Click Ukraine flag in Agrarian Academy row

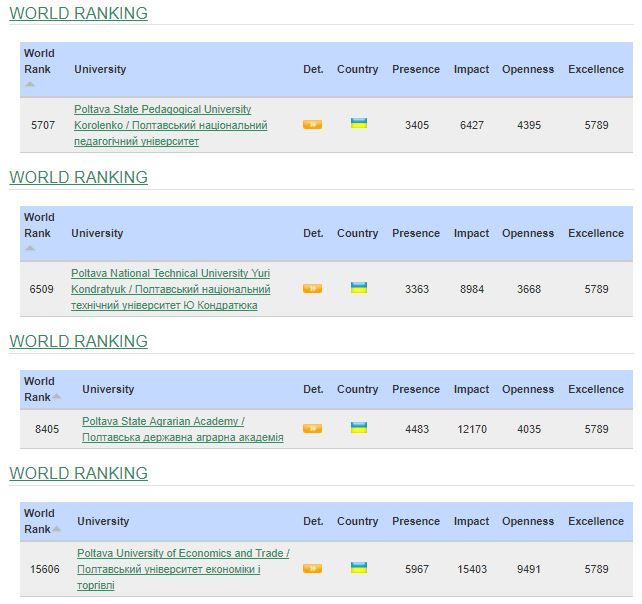click(359, 428)
